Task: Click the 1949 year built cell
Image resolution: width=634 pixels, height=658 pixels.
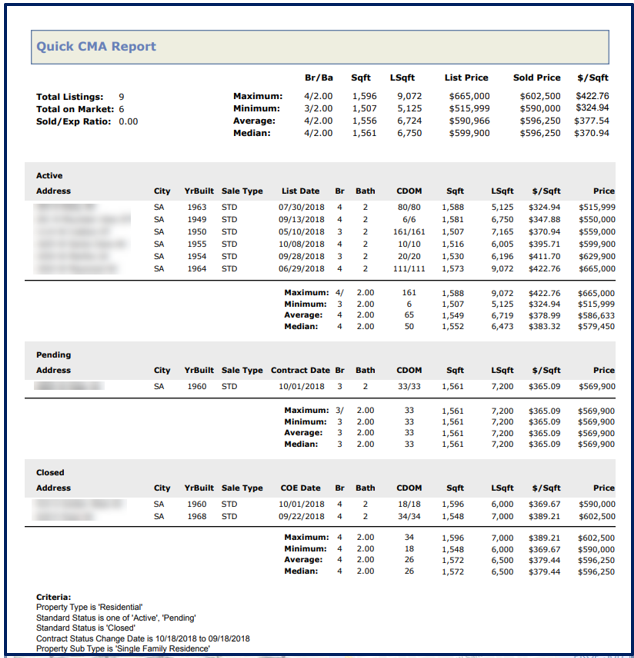Action: (196, 219)
